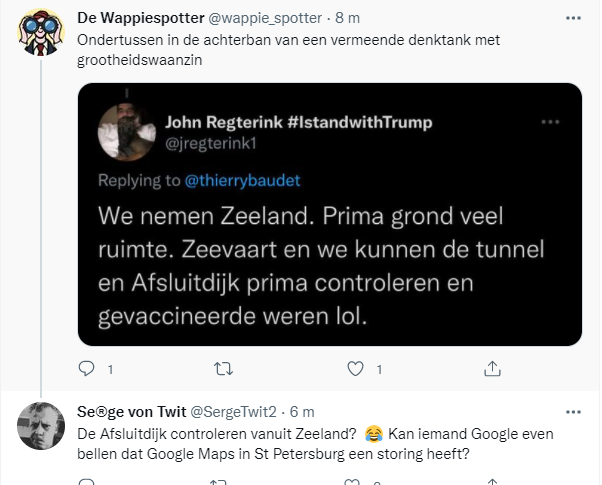Open the 6 m timestamp of the reply
The image size is (602, 485).
(303, 412)
